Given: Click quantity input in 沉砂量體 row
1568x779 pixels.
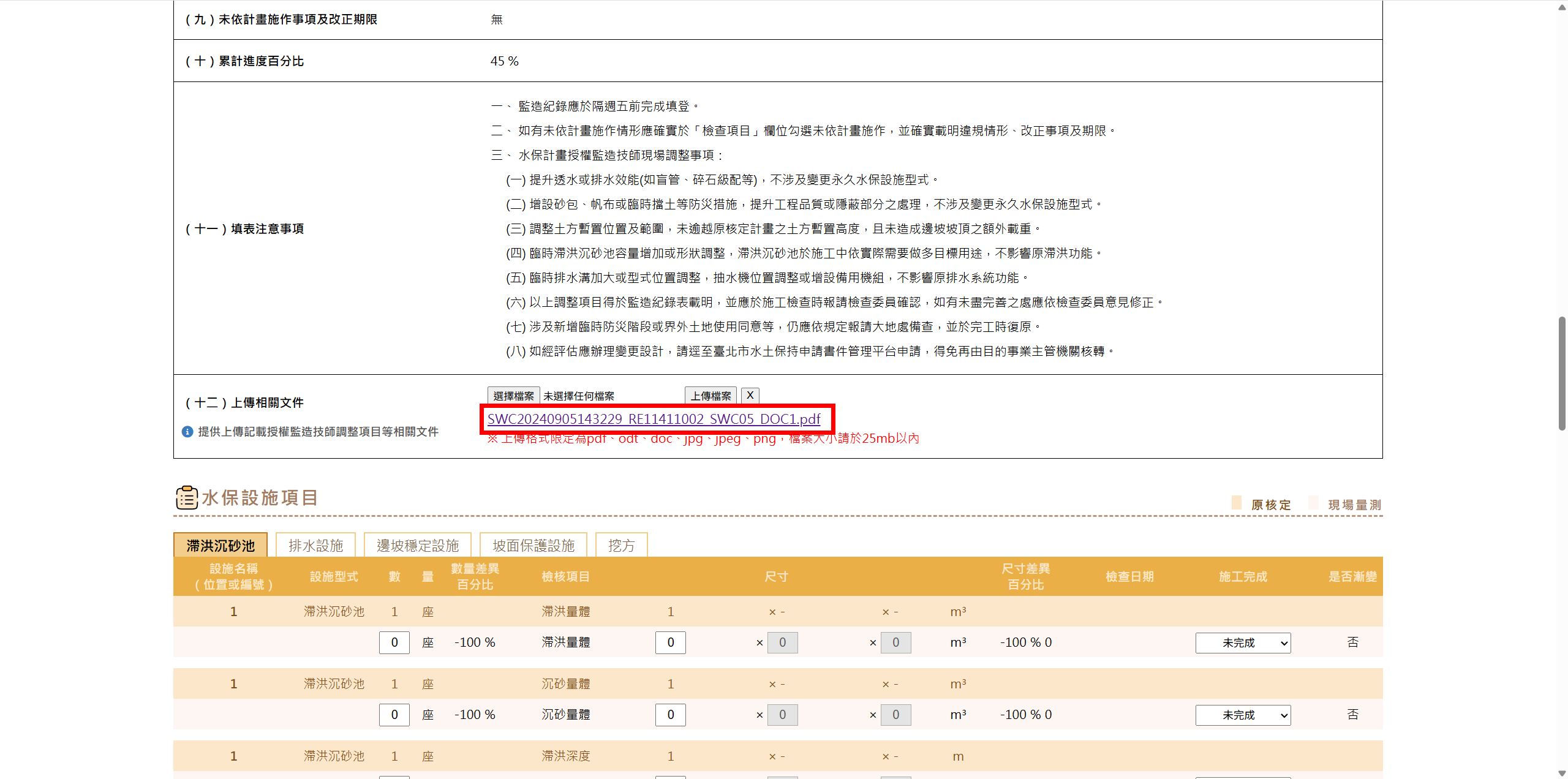Looking at the screenshot, I should coord(394,715).
